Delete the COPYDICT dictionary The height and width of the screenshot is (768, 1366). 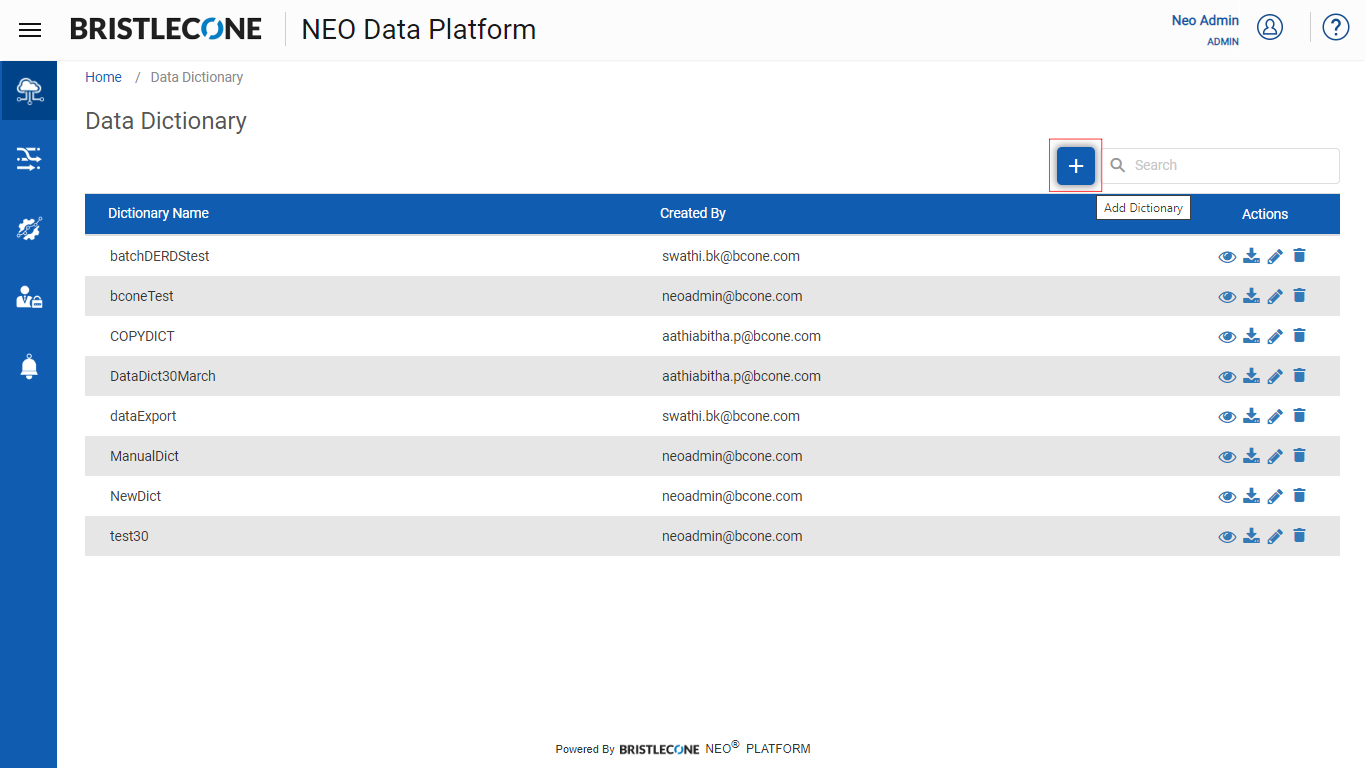[1299, 335]
